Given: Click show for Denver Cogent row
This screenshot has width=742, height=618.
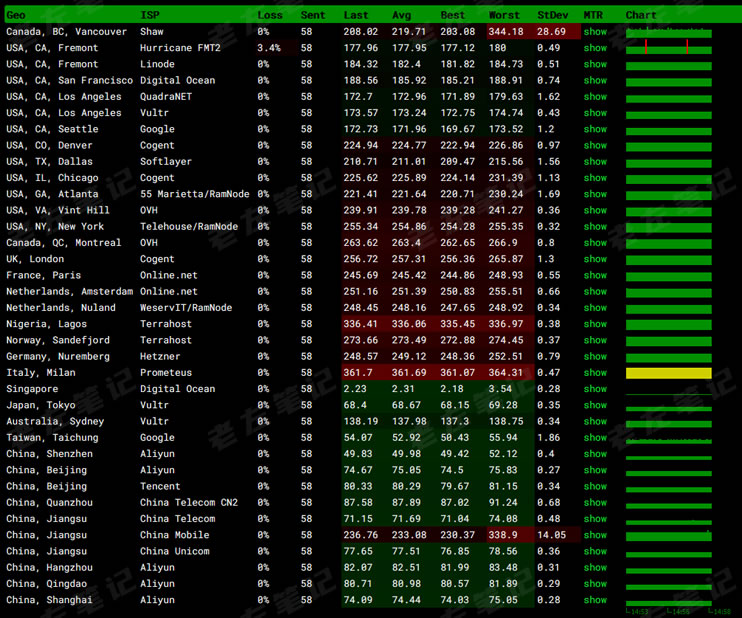Looking at the screenshot, I should 595,145.
